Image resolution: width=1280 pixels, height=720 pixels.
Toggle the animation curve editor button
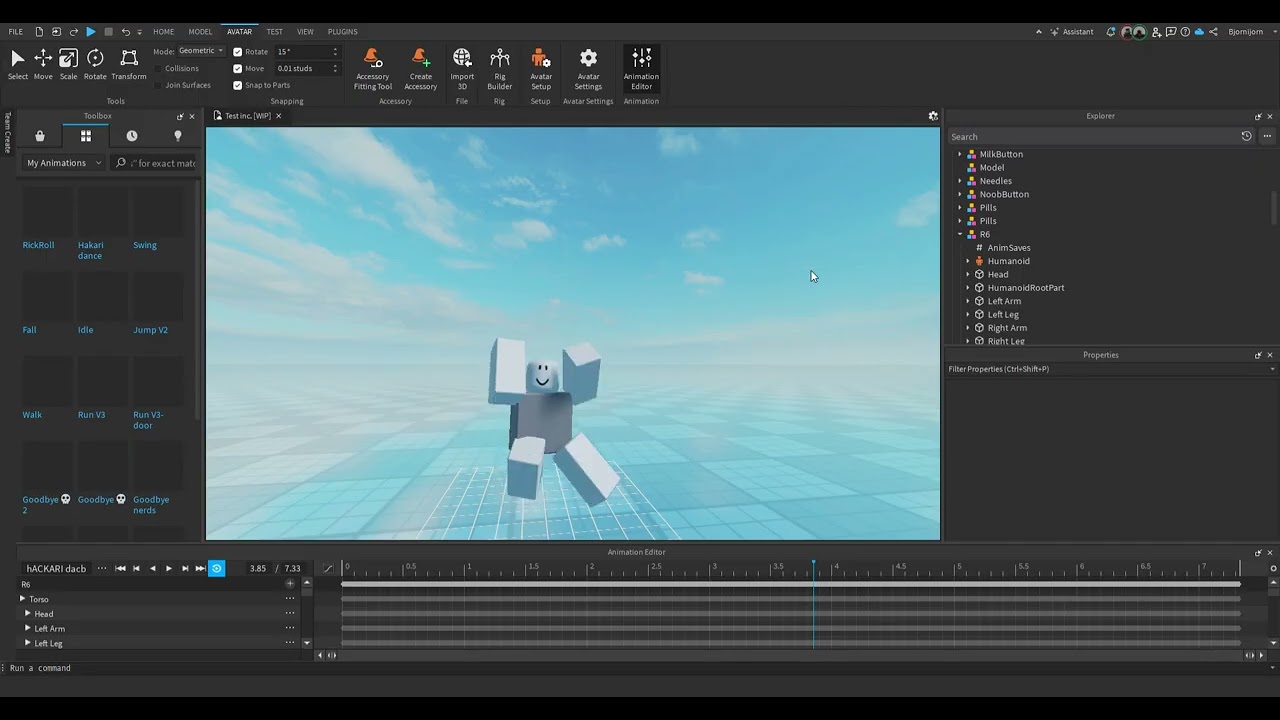tap(328, 568)
